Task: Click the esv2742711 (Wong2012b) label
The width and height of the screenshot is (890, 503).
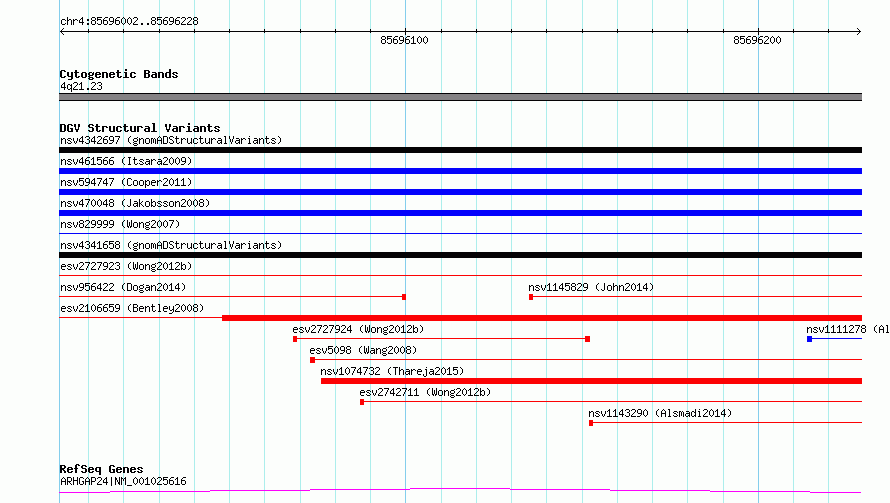Action: point(425,392)
